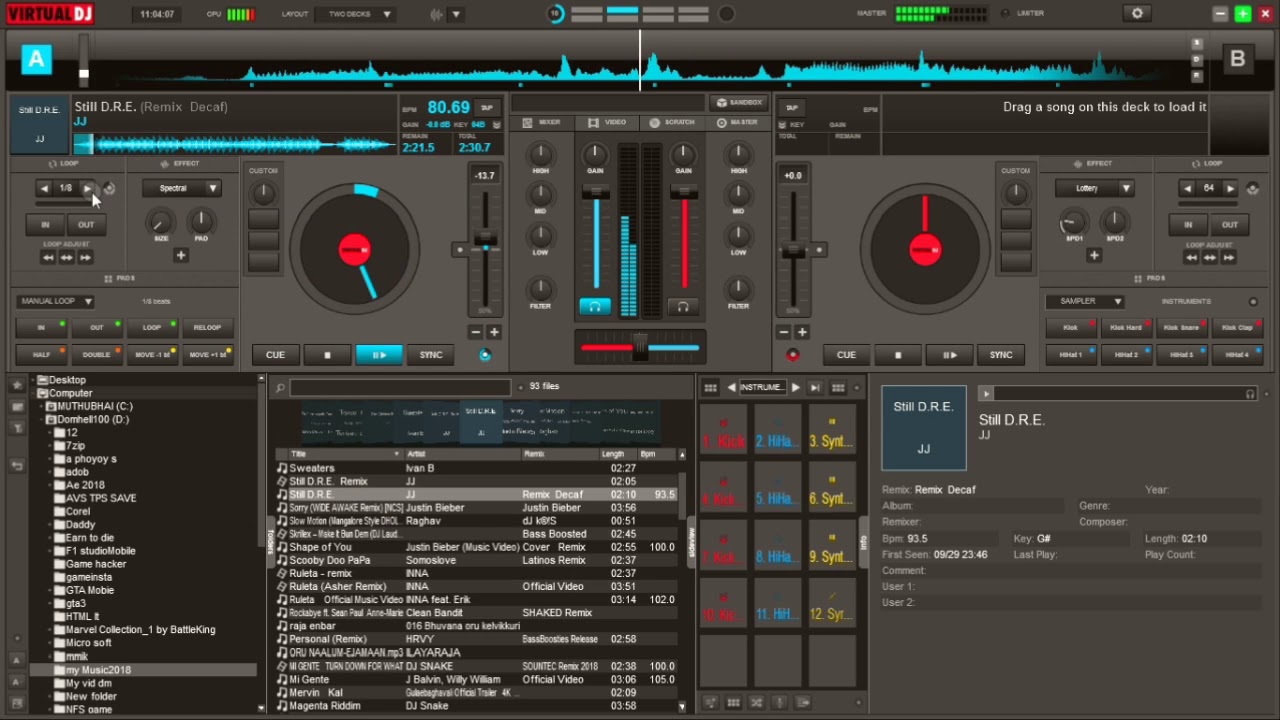
Task: Click deck A pitch plus button
Action: click(494, 332)
